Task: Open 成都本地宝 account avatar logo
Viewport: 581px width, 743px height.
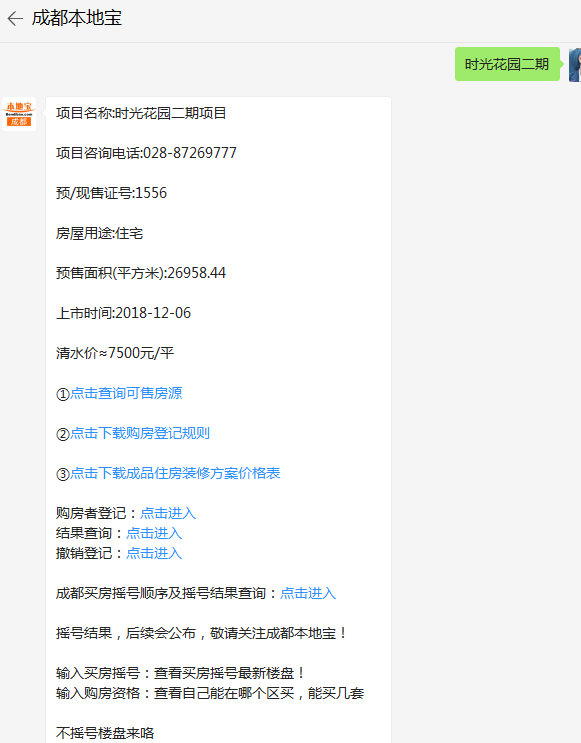Action: click(19, 114)
